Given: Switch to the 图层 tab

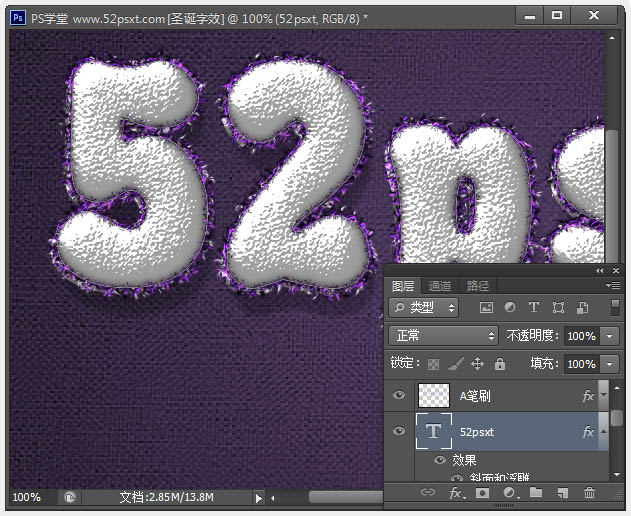Looking at the screenshot, I should pyautogui.click(x=403, y=286).
